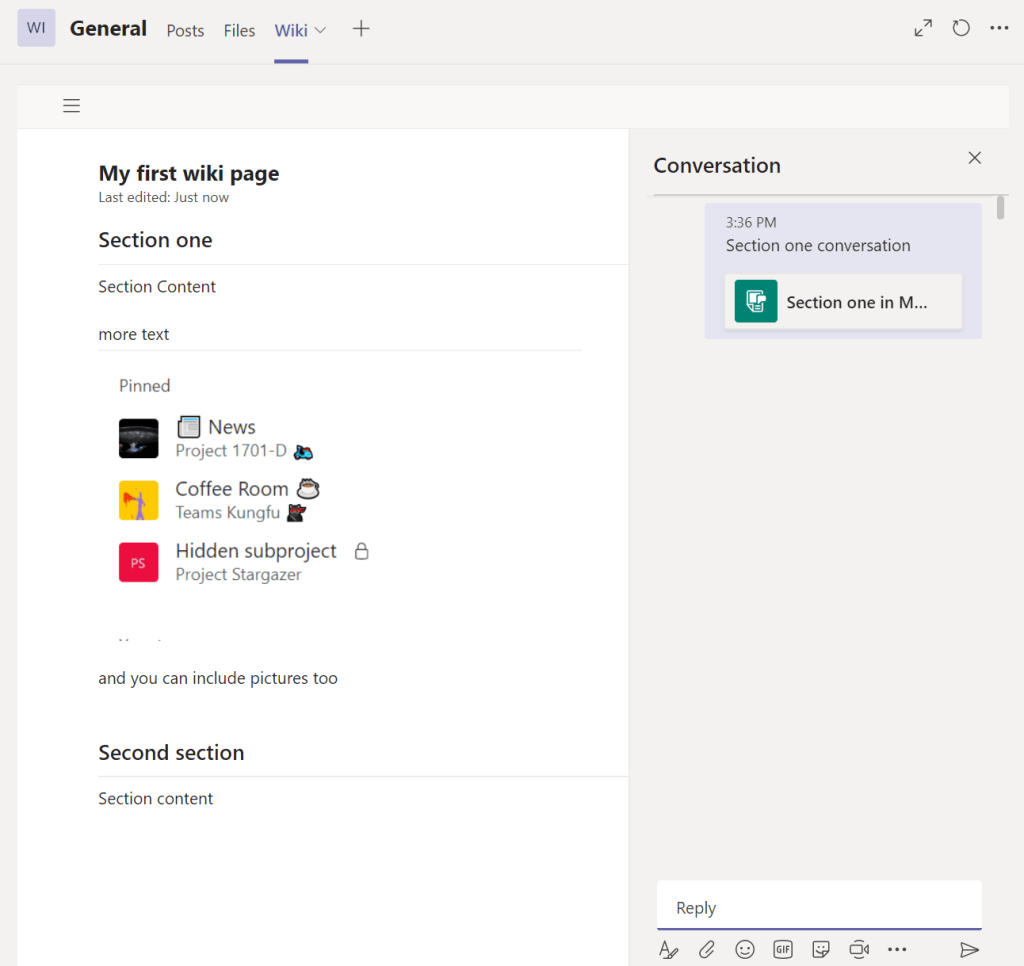Screen dimensions: 1024x966
Task: Open the wiki hamburger menu
Action: tap(71, 106)
